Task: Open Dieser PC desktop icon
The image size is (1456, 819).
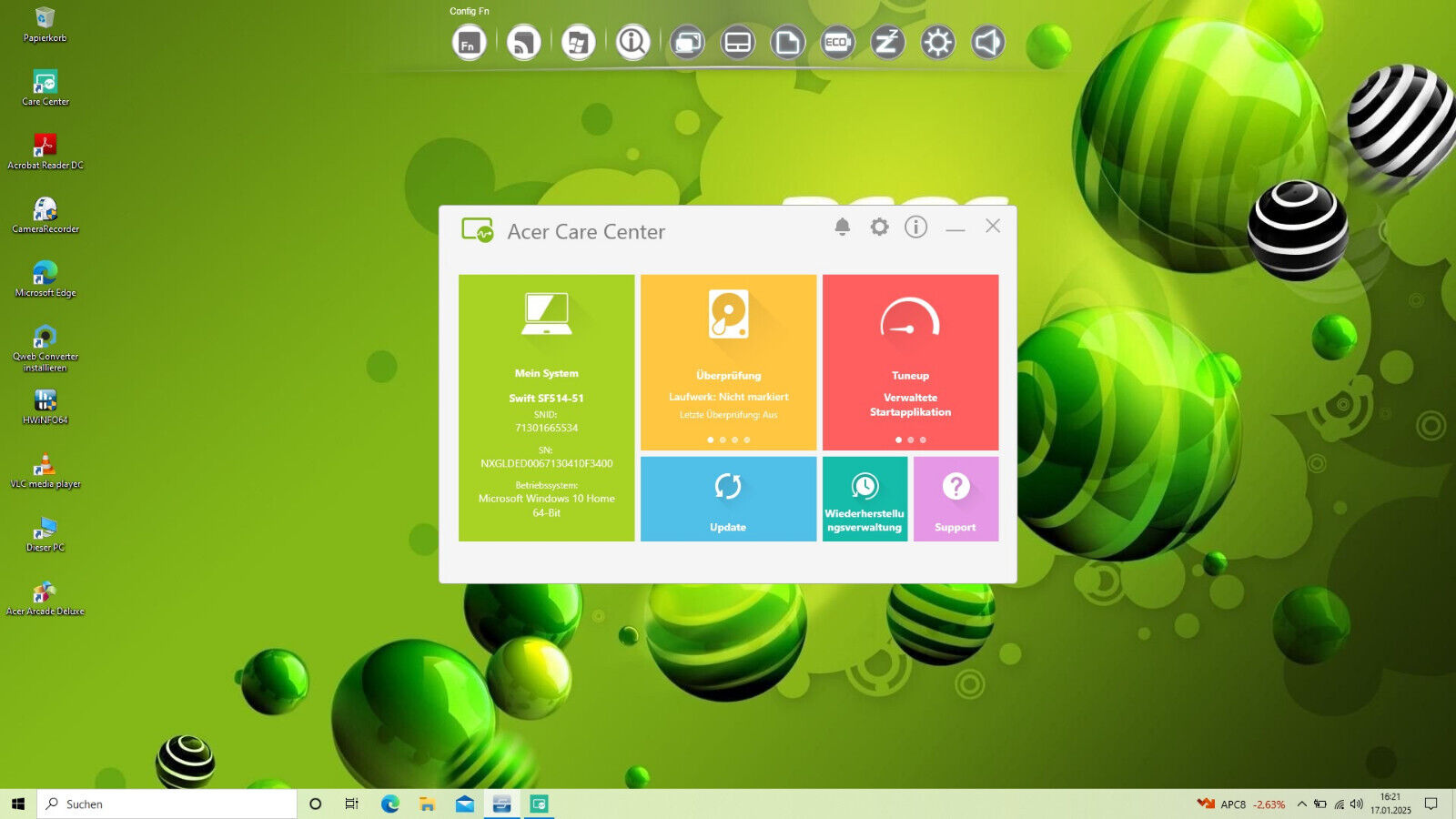Action: coord(45,534)
